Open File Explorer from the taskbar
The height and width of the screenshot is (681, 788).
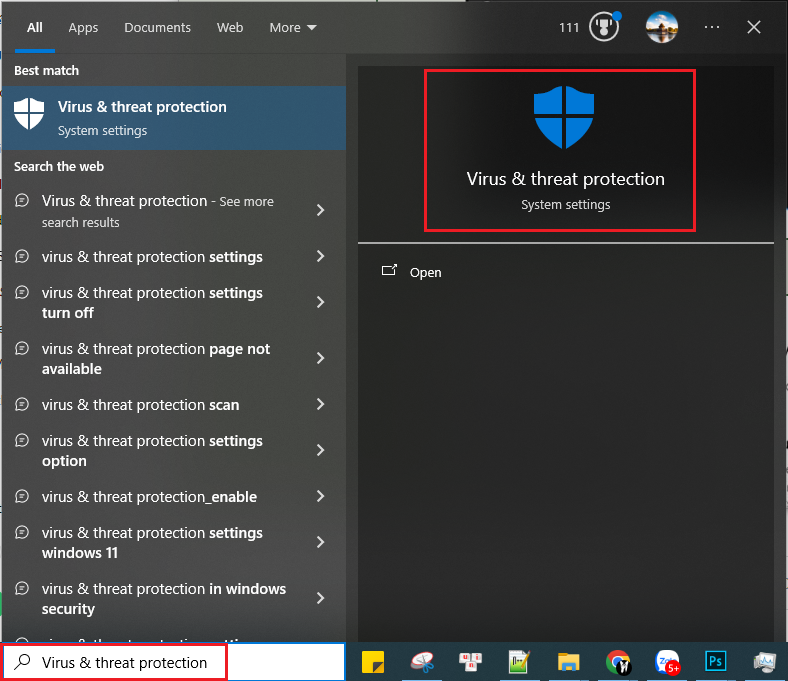pos(569,662)
